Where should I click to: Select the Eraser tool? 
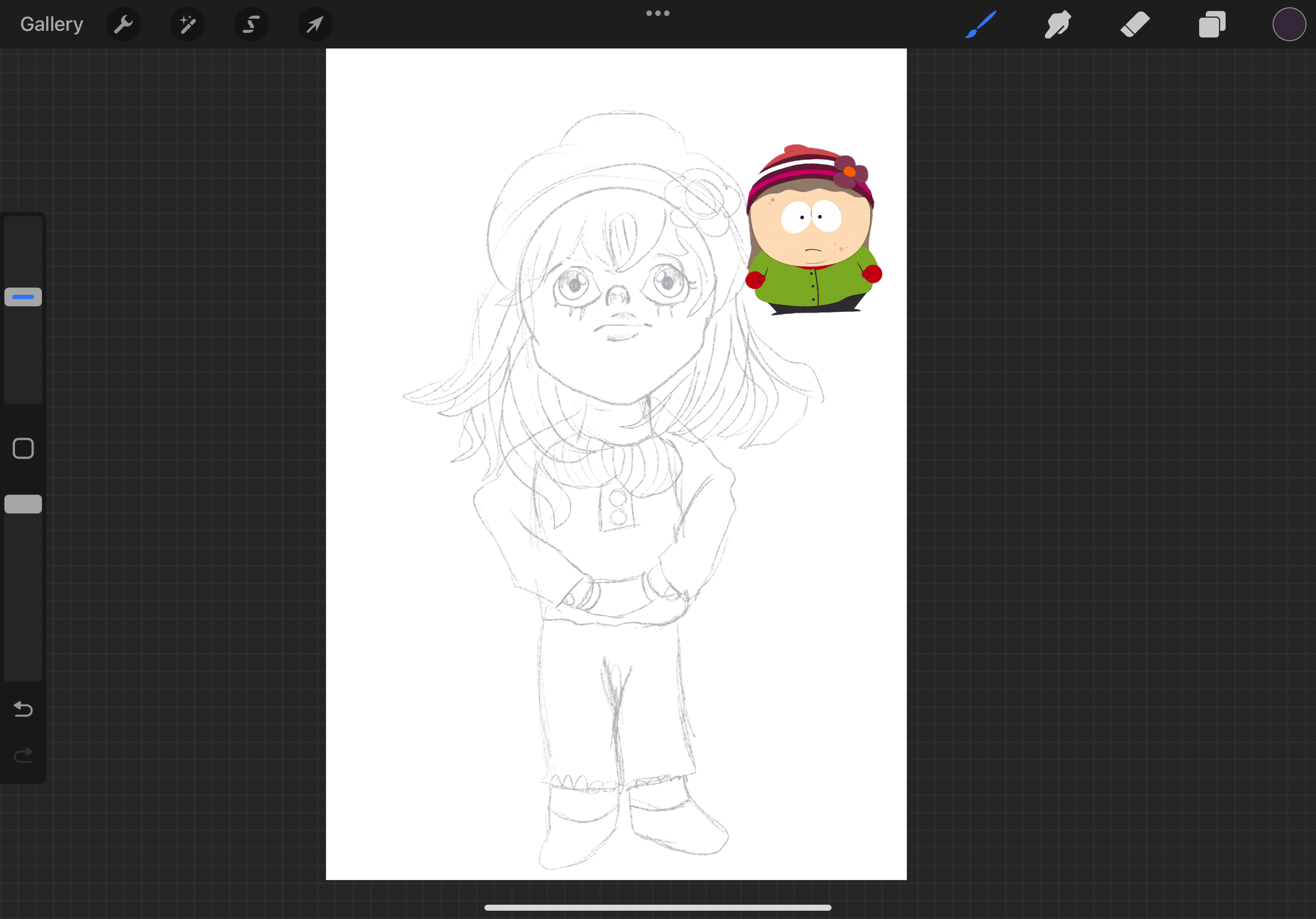pyautogui.click(x=1135, y=24)
